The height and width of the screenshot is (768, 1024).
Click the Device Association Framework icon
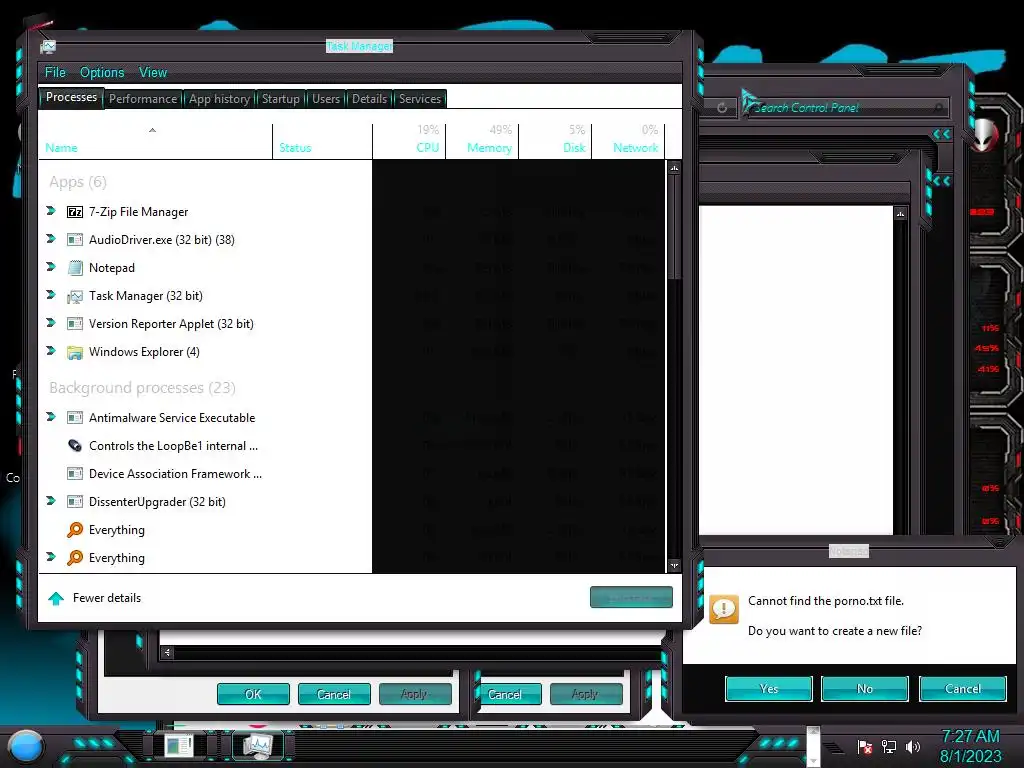pyautogui.click(x=75, y=474)
